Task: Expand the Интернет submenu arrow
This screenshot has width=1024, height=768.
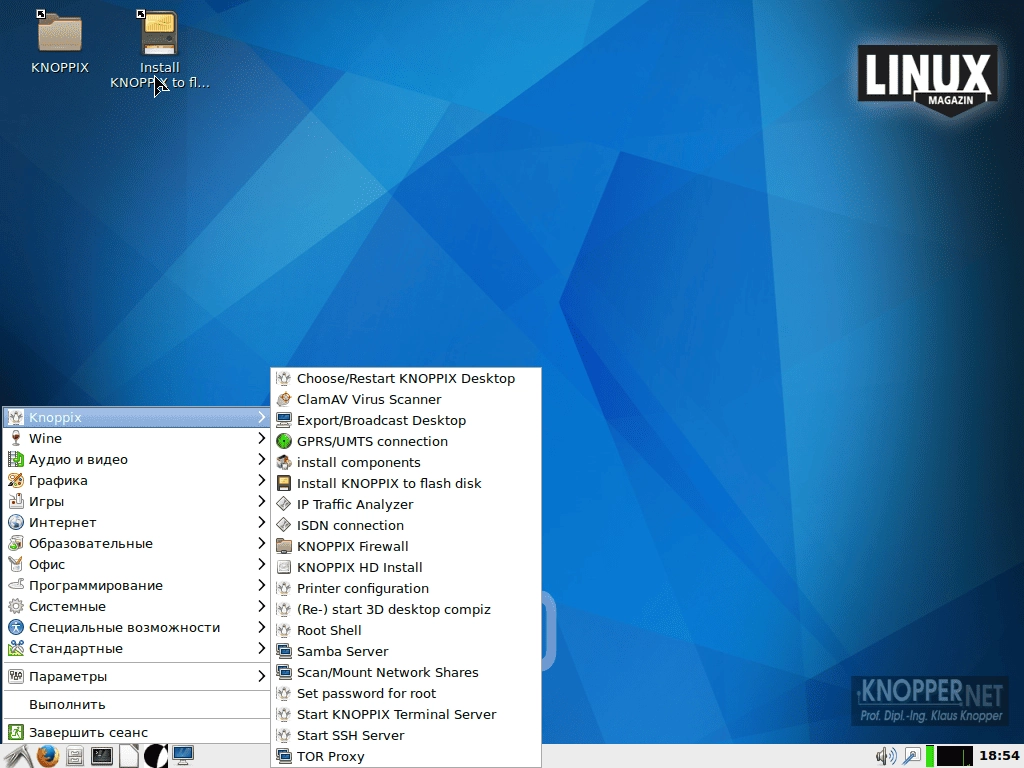Action: 261,522
